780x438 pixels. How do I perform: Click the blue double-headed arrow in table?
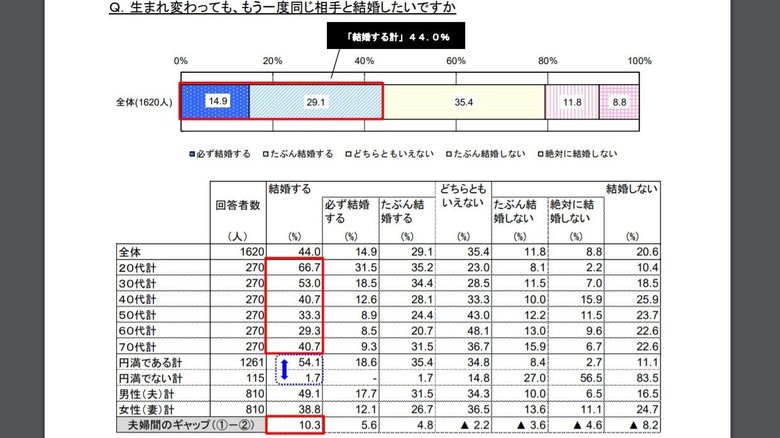[283, 369]
